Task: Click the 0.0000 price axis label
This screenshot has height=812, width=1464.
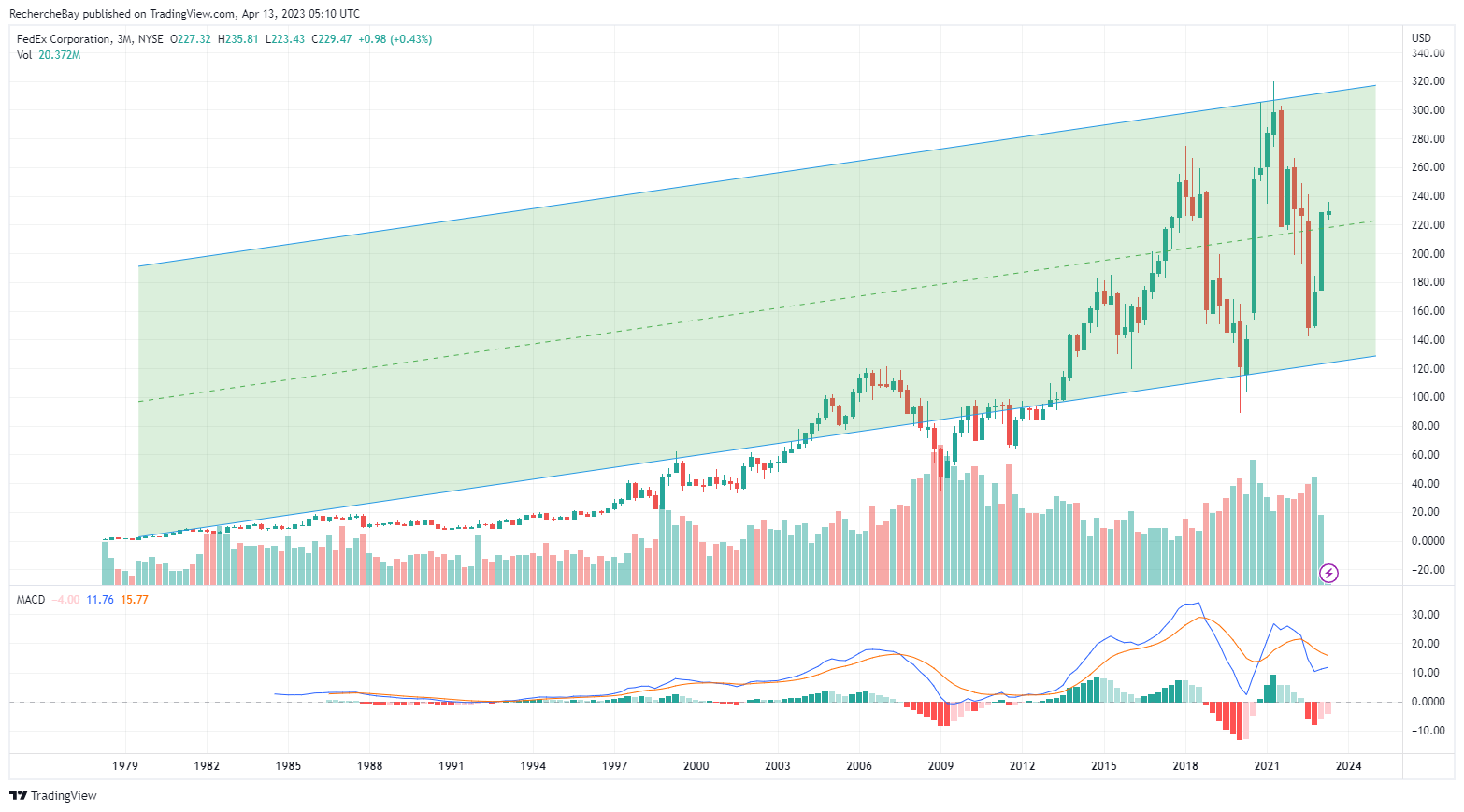Action: point(1428,541)
